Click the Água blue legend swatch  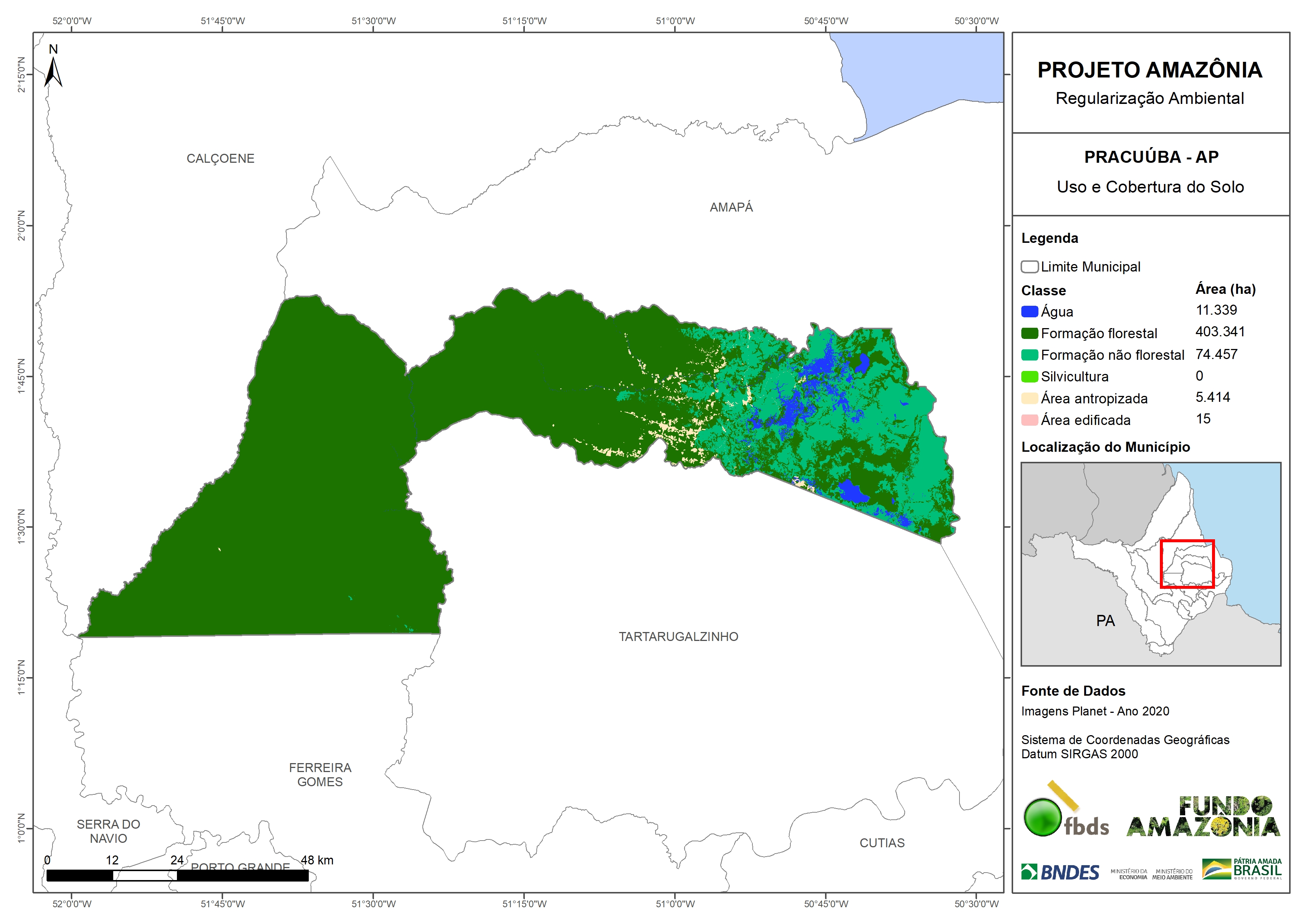1029,312
